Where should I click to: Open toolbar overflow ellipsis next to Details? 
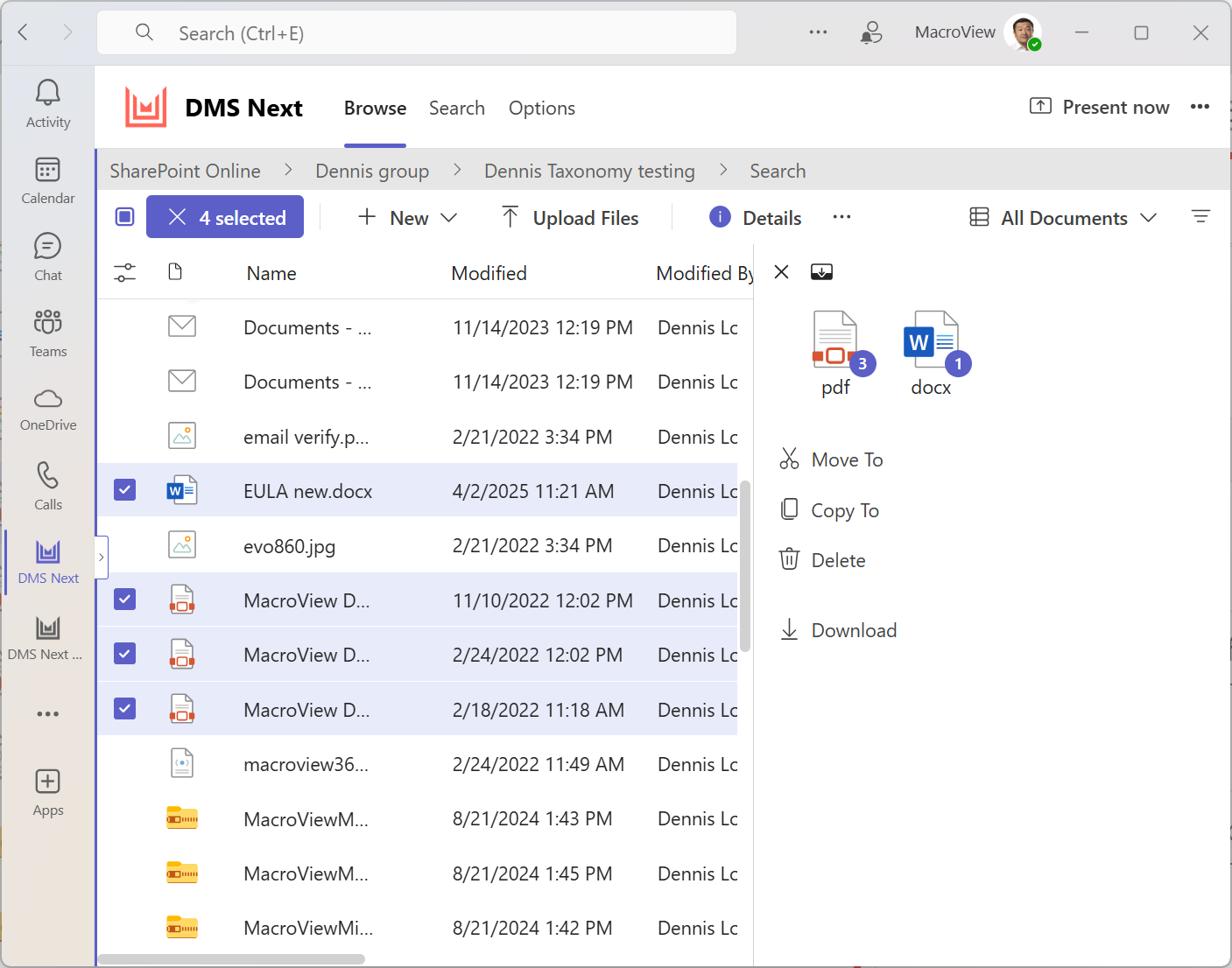841,217
